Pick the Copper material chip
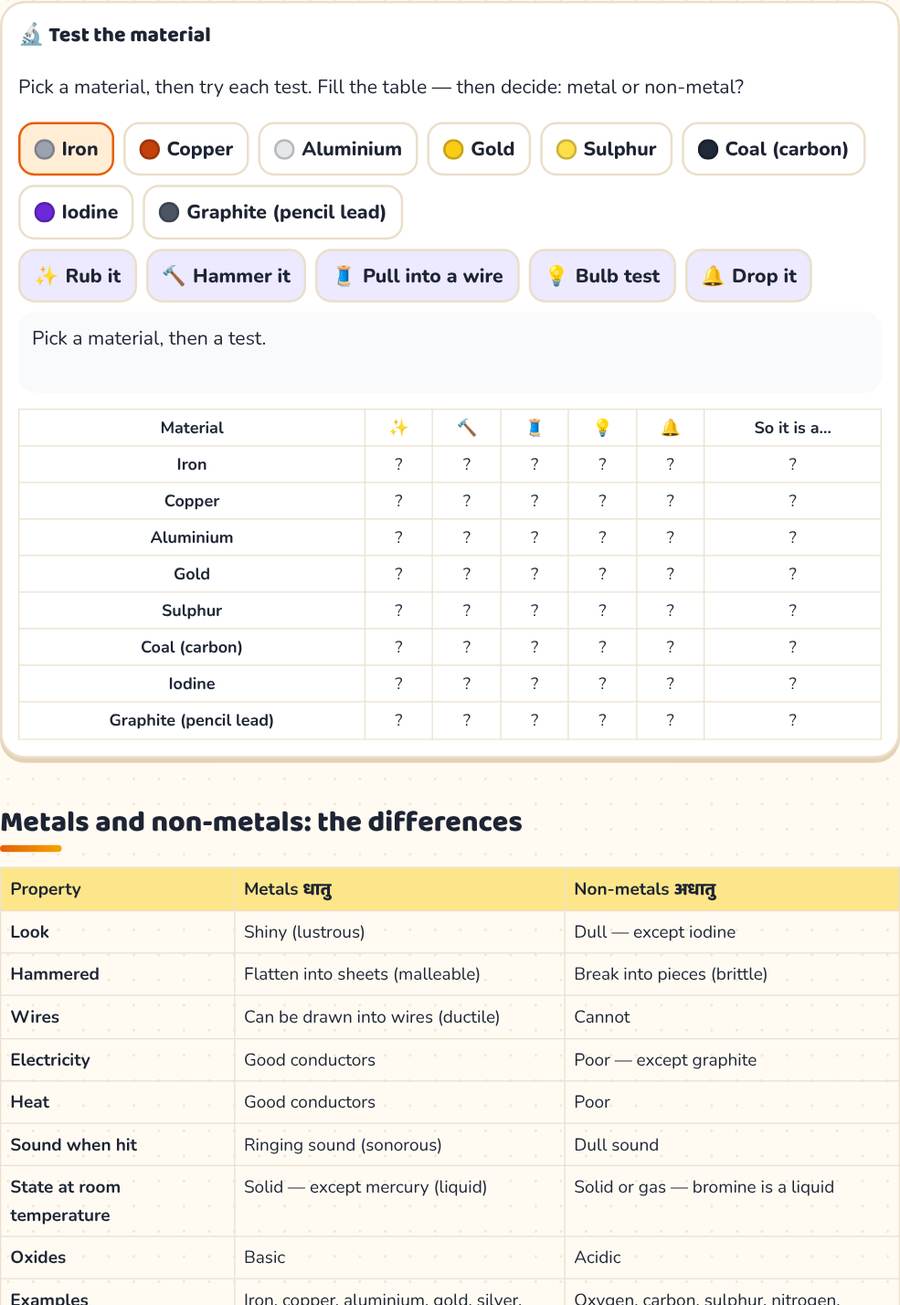This screenshot has width=900, height=1305. coord(186,149)
